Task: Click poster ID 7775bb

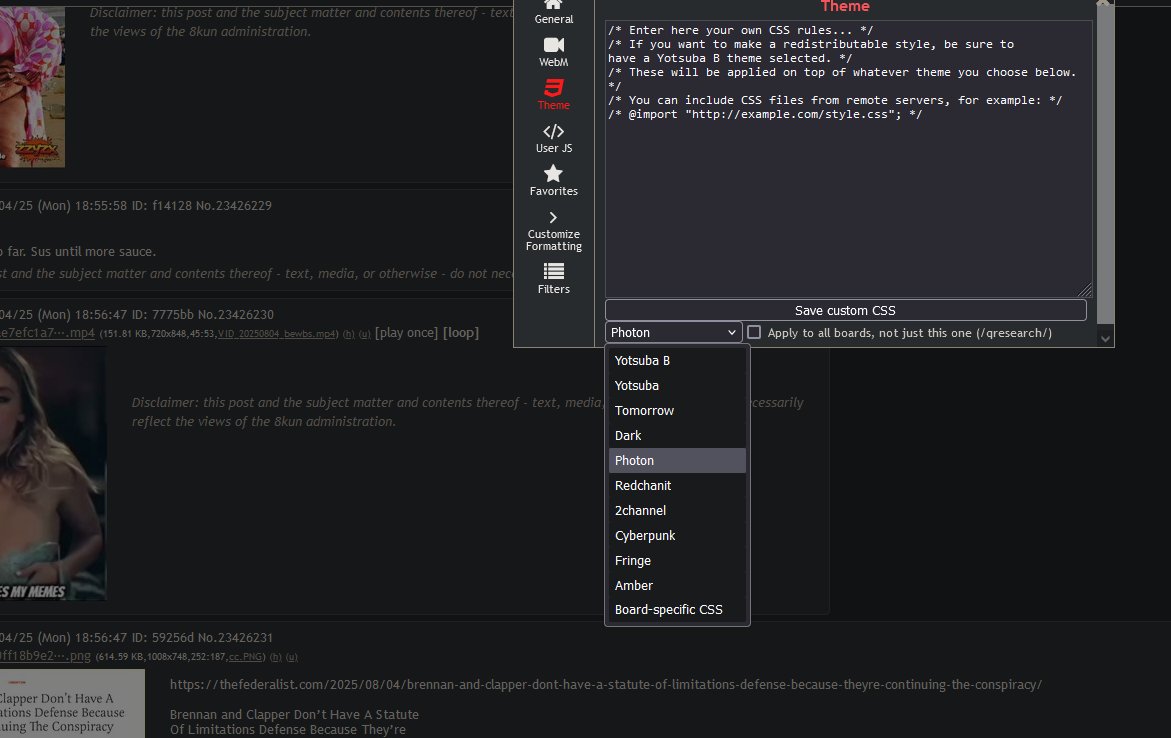Action: pos(173,314)
